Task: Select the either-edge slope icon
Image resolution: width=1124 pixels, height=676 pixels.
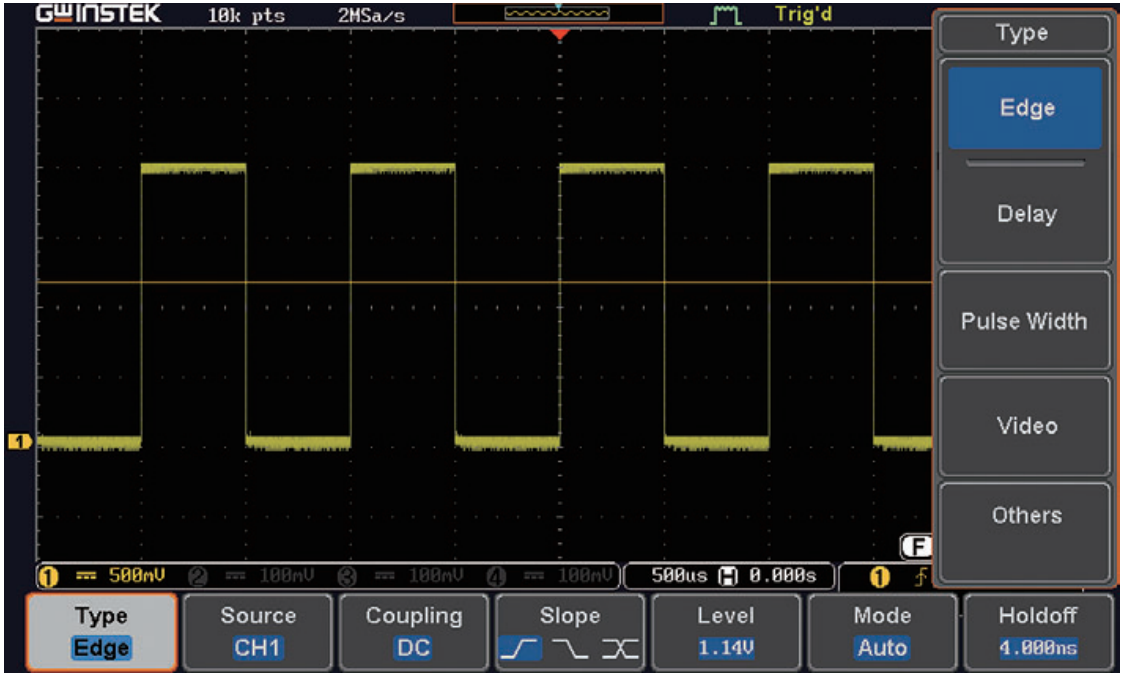Action: pyautogui.click(x=619, y=649)
